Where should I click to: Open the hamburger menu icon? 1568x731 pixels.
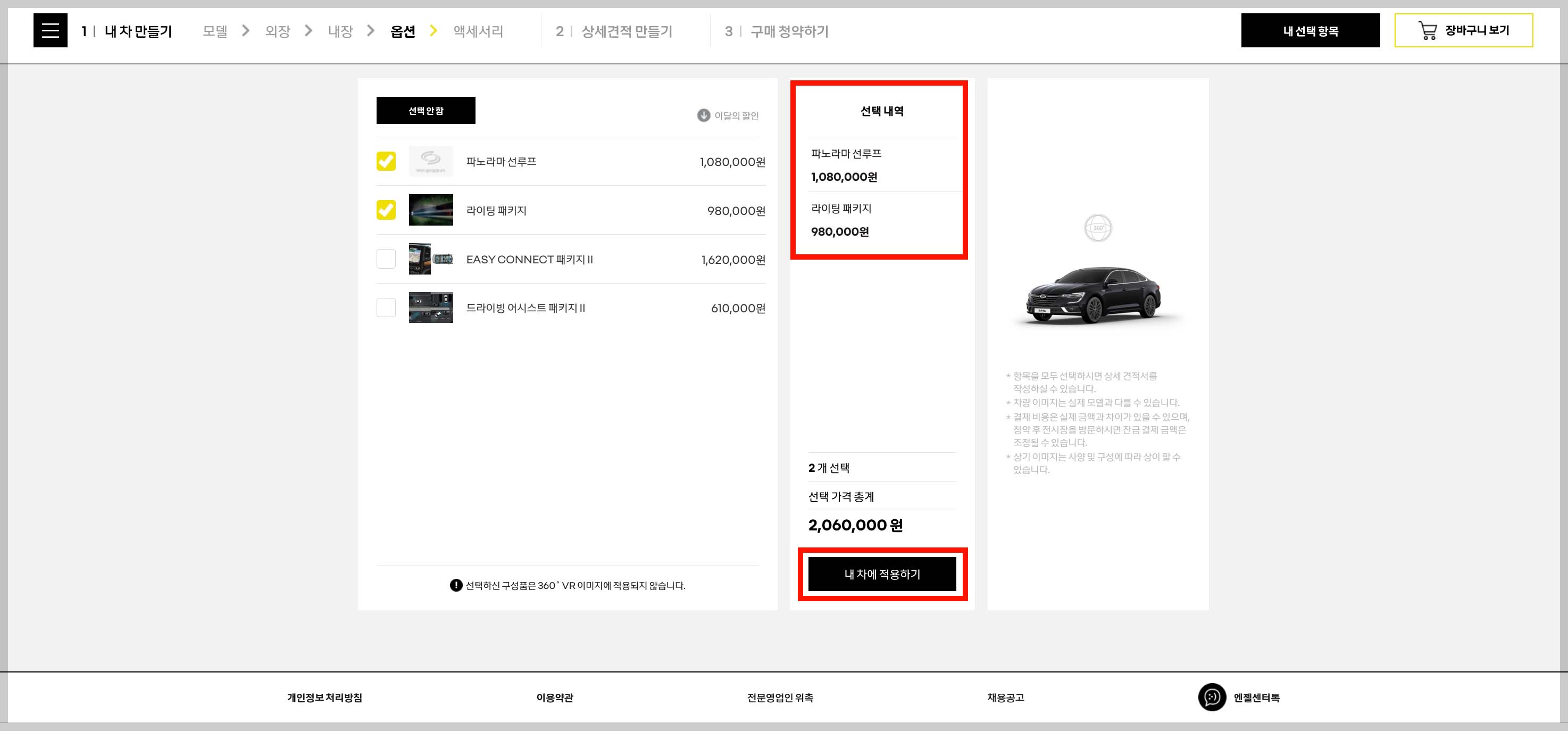pyautogui.click(x=50, y=30)
